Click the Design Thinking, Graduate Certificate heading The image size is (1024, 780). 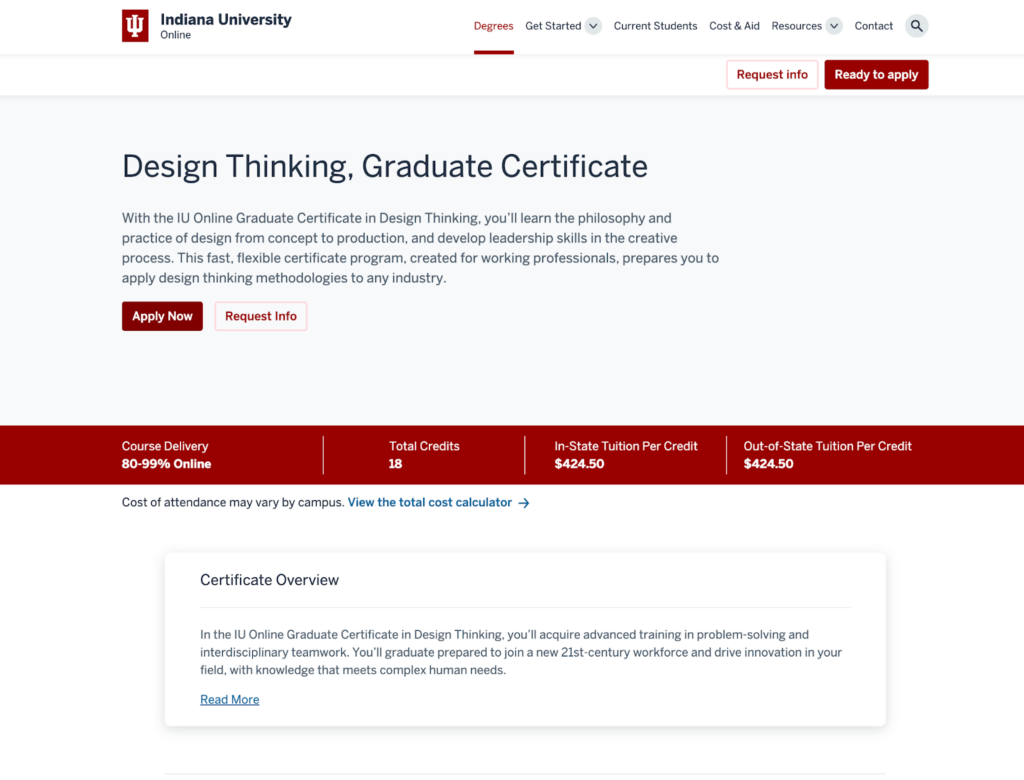(385, 167)
